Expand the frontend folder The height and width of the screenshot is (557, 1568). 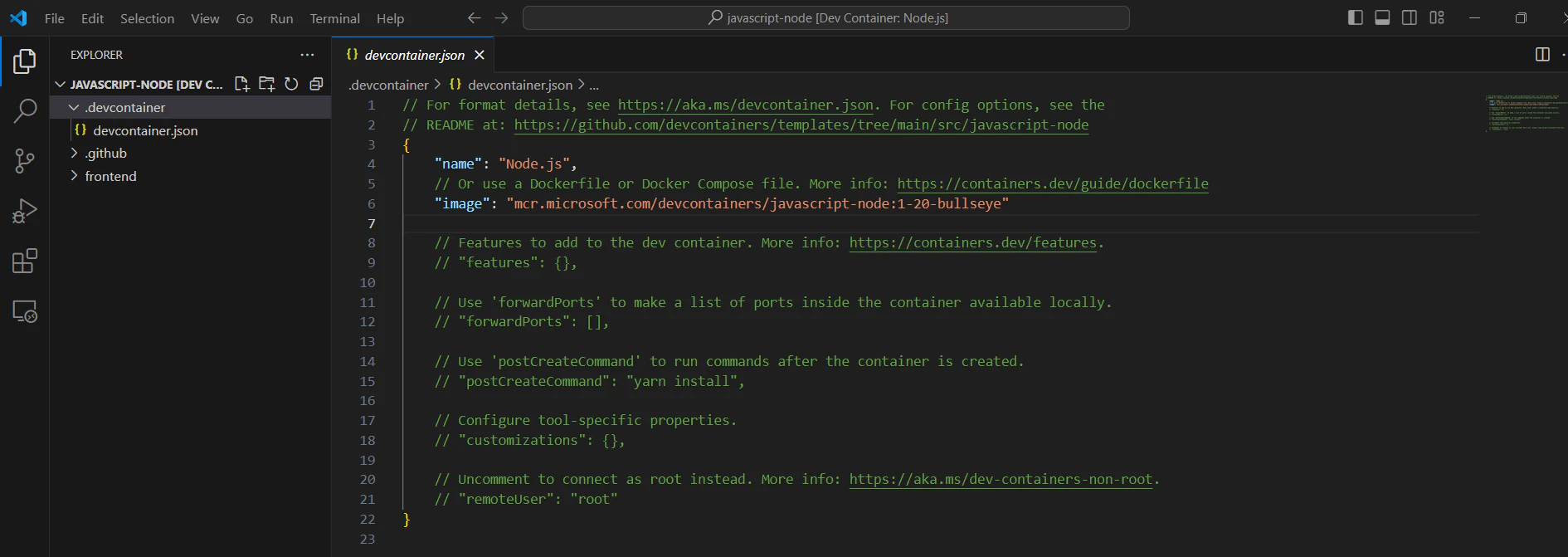coord(74,176)
